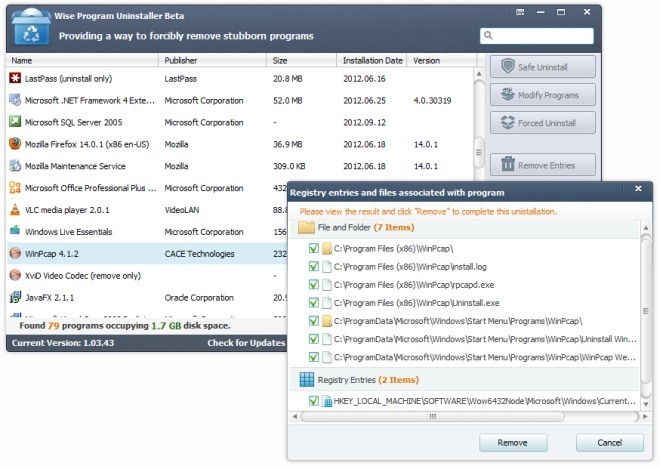Viewport: 660px width, 469px height.
Task: Click the dialog vertical scrollbar thumb
Action: coord(645,312)
